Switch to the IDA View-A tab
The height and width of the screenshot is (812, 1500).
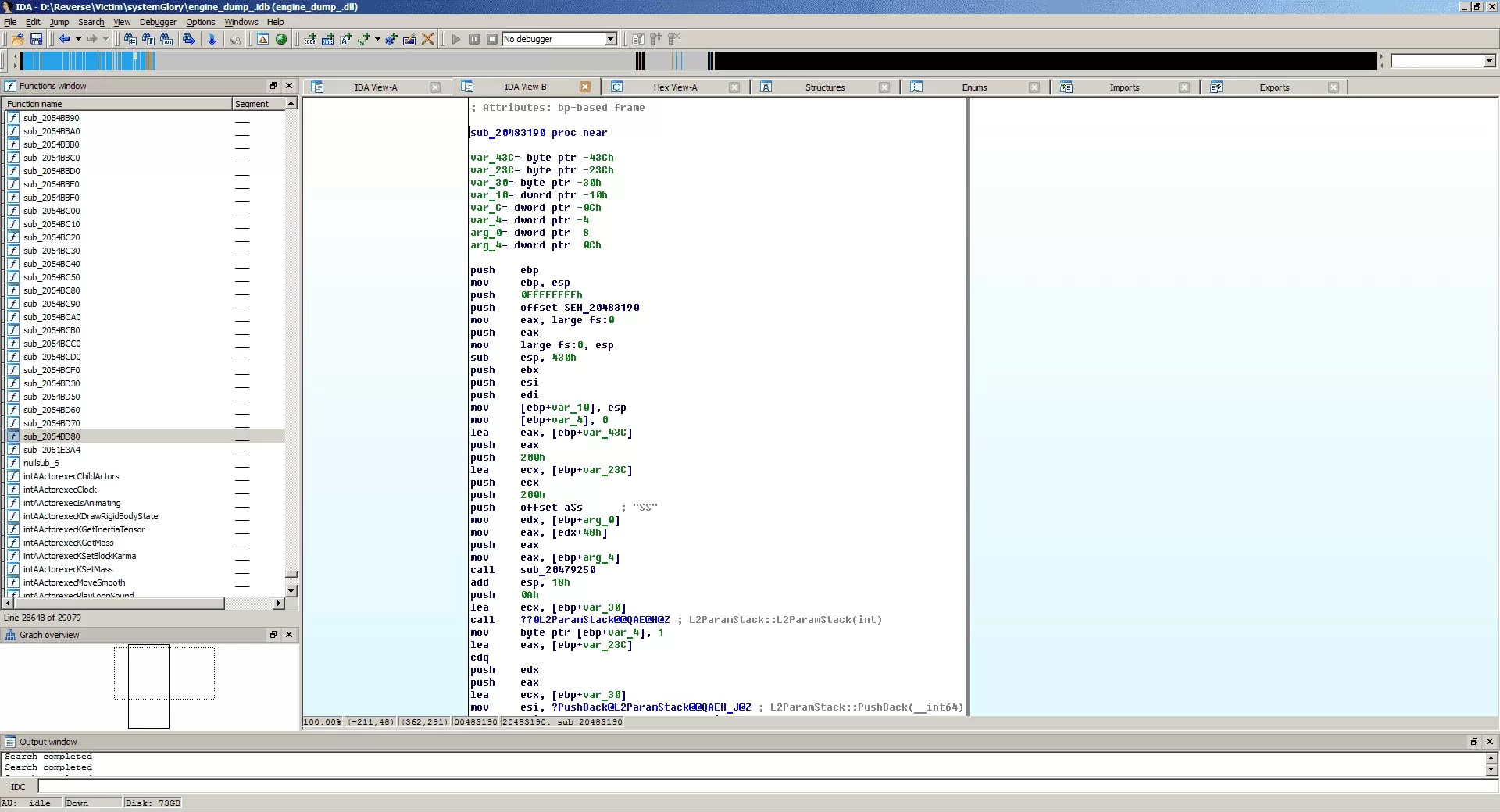[376, 87]
